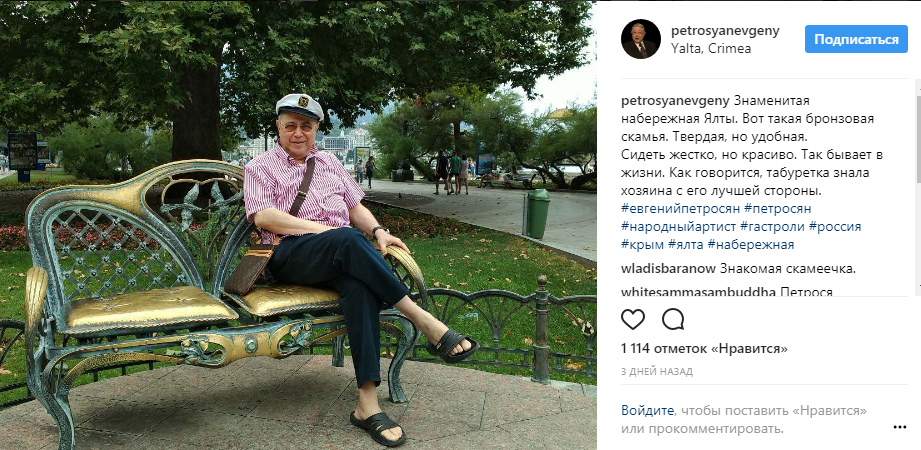Screen dimensions: 921x450
Task: Open the Yalta, Crimea location link
Action: pos(711,49)
